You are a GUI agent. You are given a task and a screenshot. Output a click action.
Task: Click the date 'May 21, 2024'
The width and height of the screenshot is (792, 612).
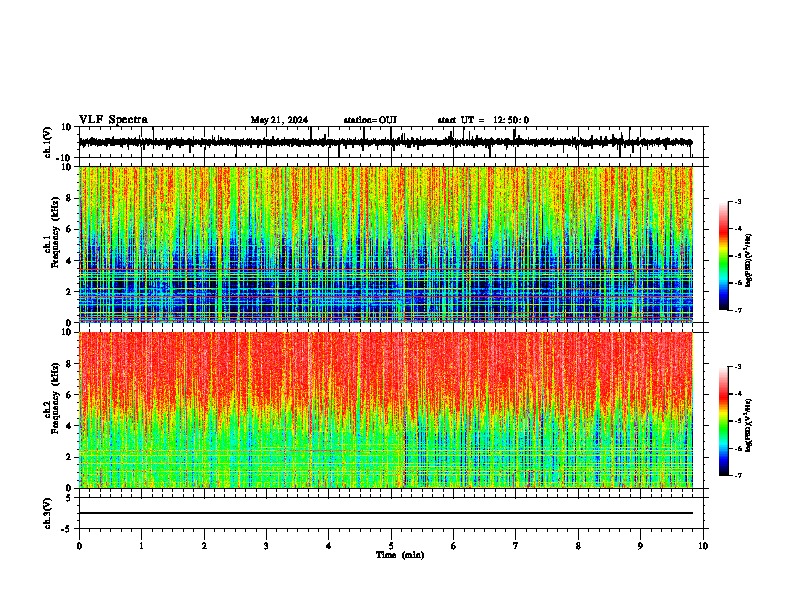[x=279, y=120]
